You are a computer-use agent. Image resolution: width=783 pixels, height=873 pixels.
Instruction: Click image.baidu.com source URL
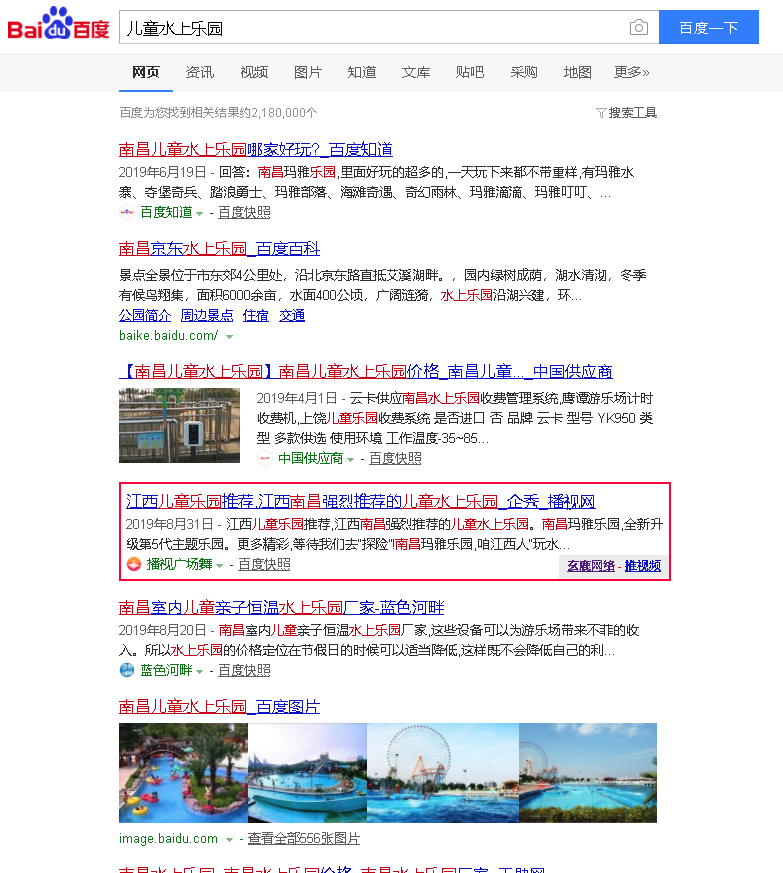pos(168,838)
